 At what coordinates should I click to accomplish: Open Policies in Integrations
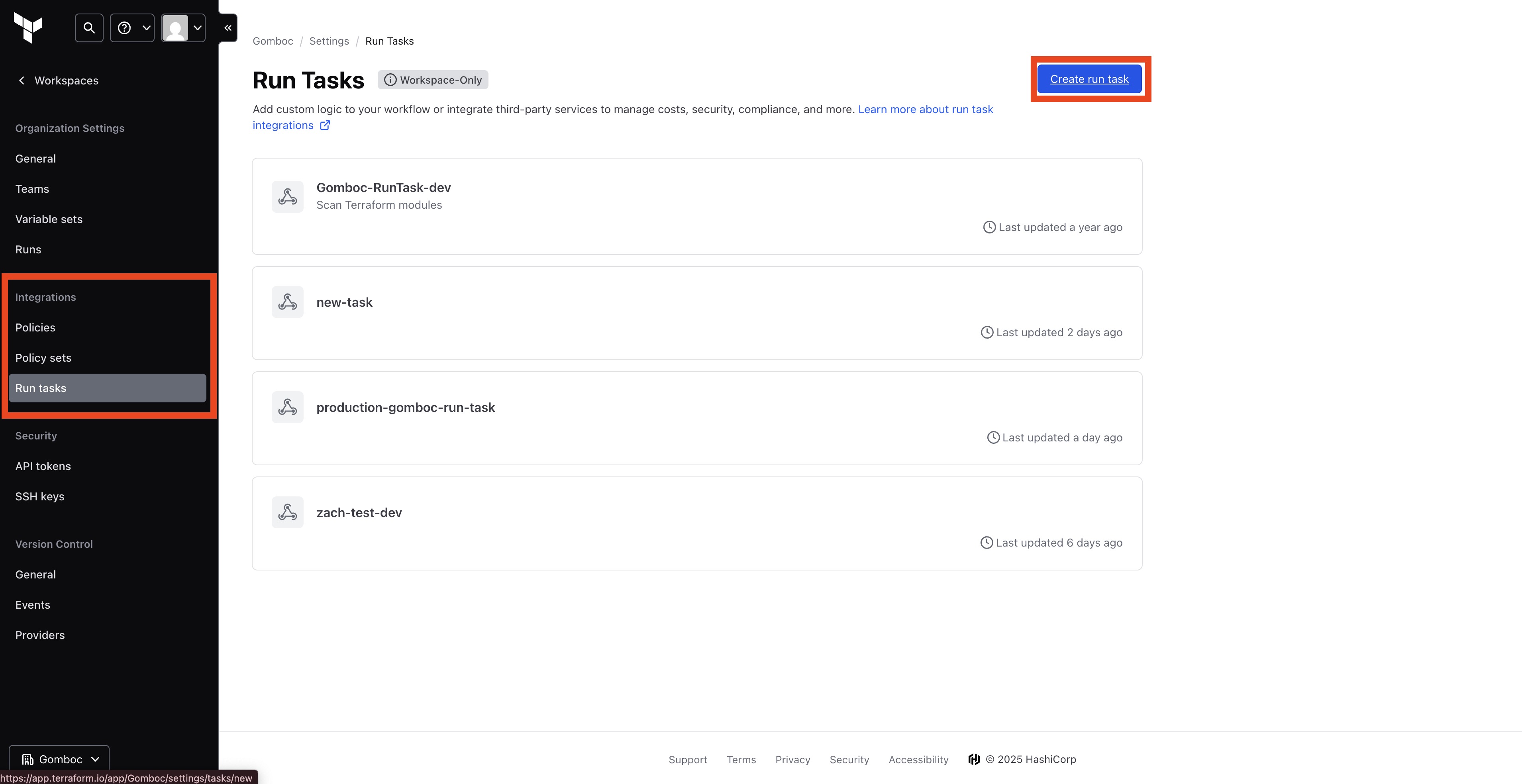[x=35, y=327]
